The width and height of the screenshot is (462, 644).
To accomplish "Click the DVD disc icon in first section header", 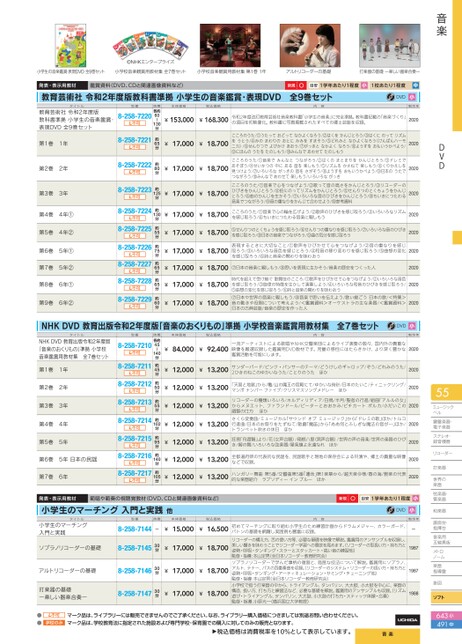I will click(x=391, y=97).
